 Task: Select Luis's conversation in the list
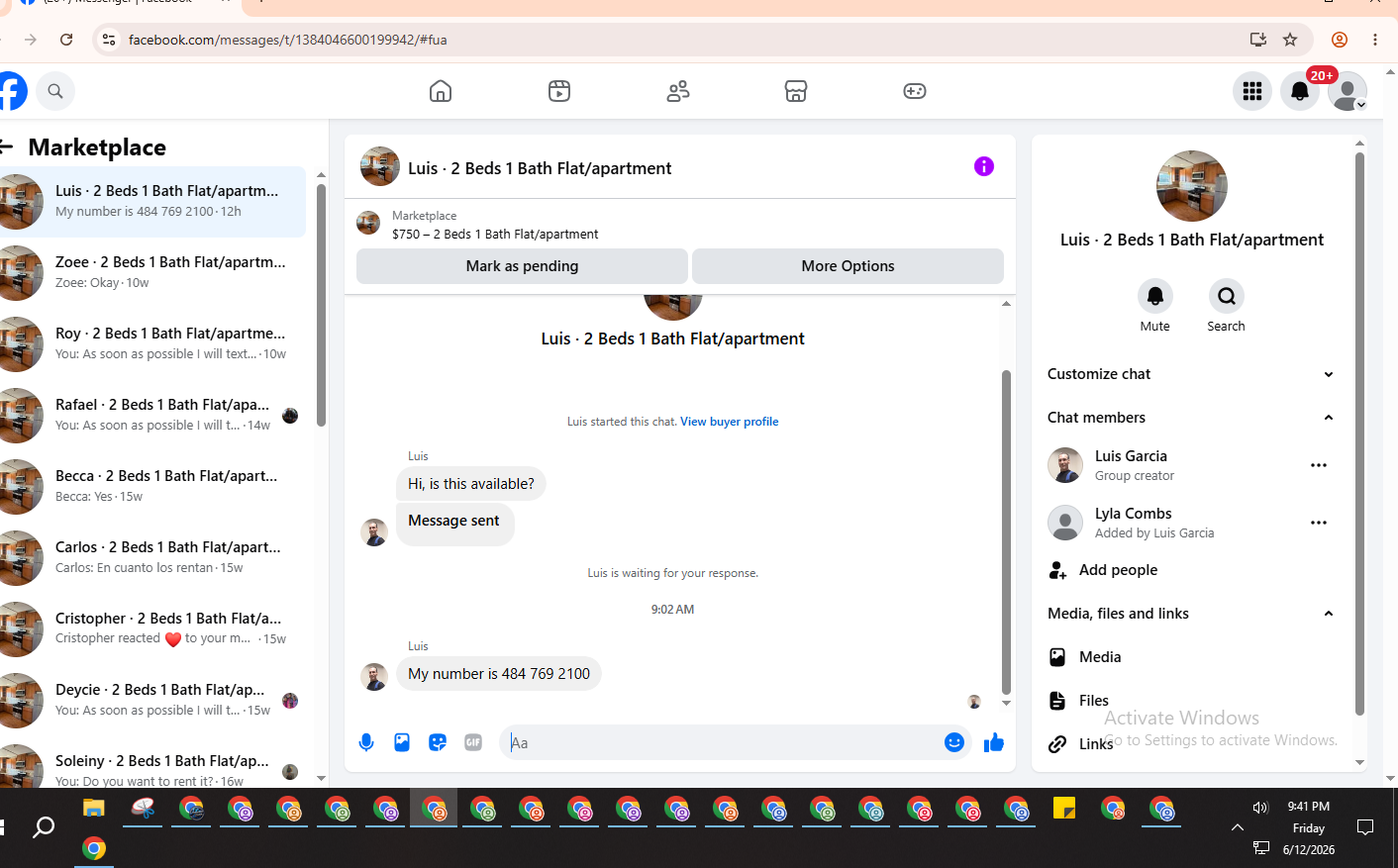[x=152, y=202]
